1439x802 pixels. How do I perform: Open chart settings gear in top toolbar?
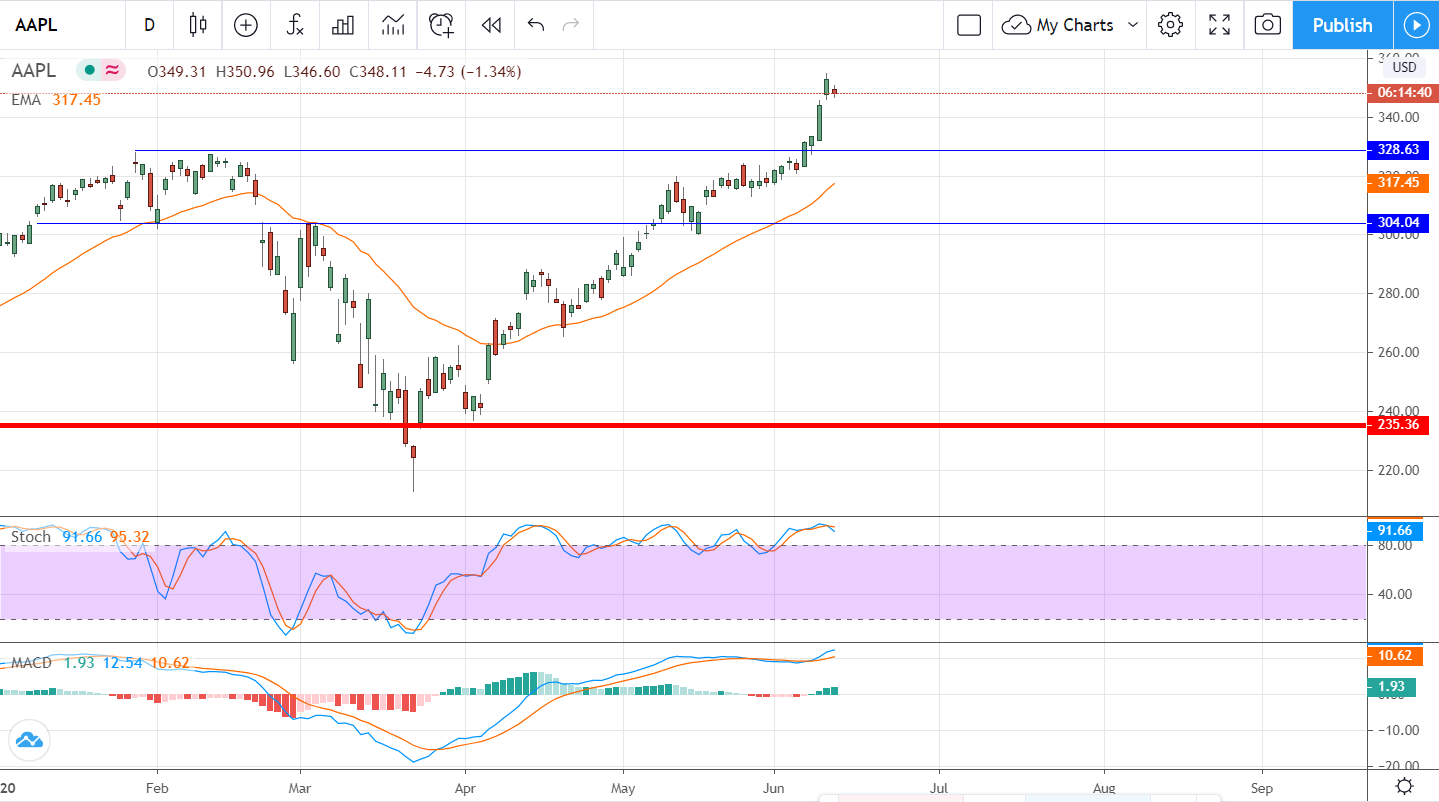(1170, 25)
